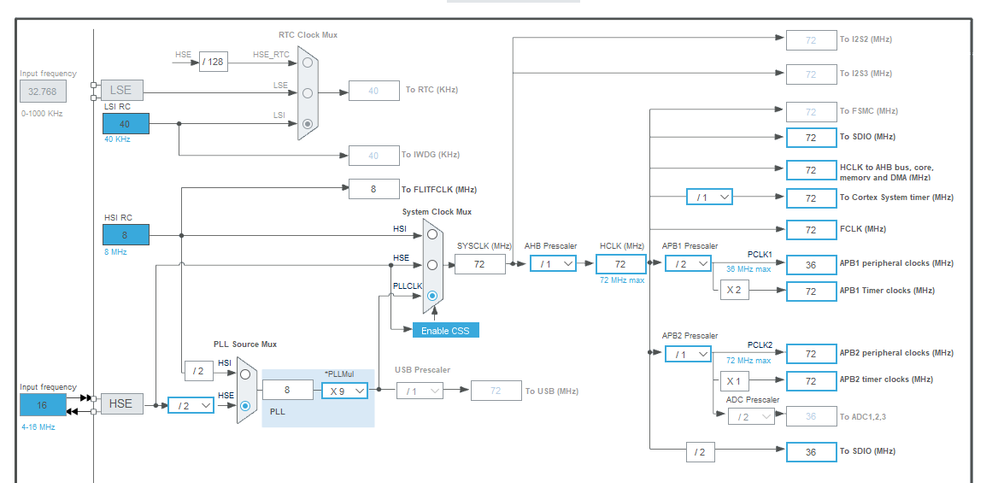Viewport: 998px width, 483px height.
Task: Click the LSE oscillator block
Action: [122, 90]
